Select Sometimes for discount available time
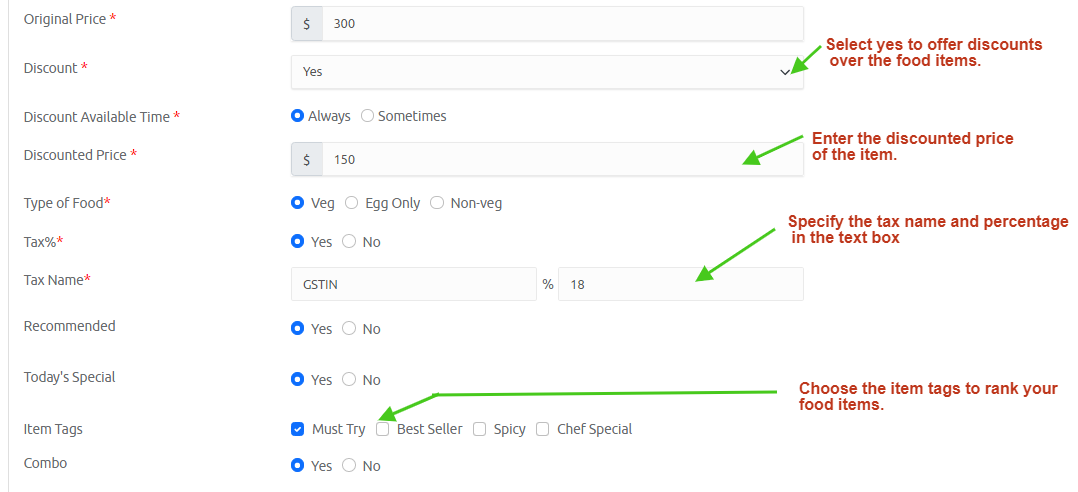The width and height of the screenshot is (1078, 492). tap(367, 116)
